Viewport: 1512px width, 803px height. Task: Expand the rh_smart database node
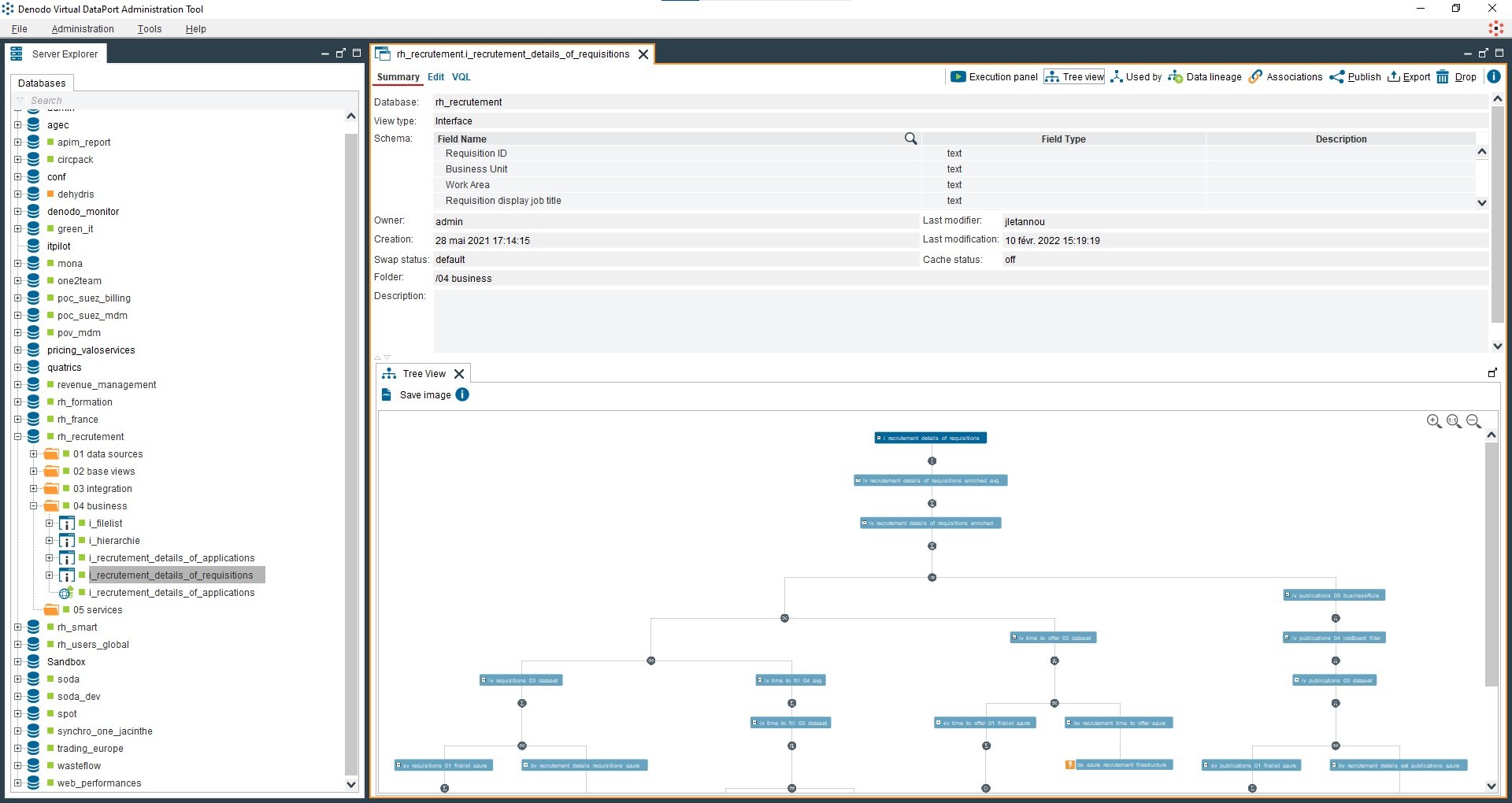(x=18, y=627)
